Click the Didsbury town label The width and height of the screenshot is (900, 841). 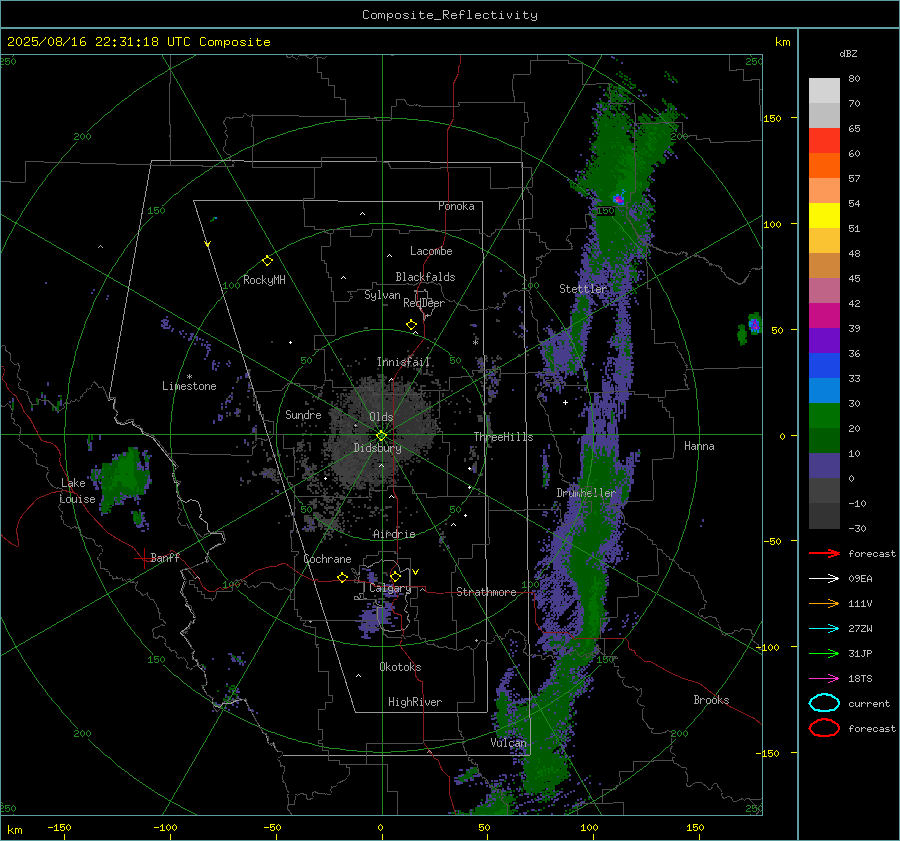[377, 448]
